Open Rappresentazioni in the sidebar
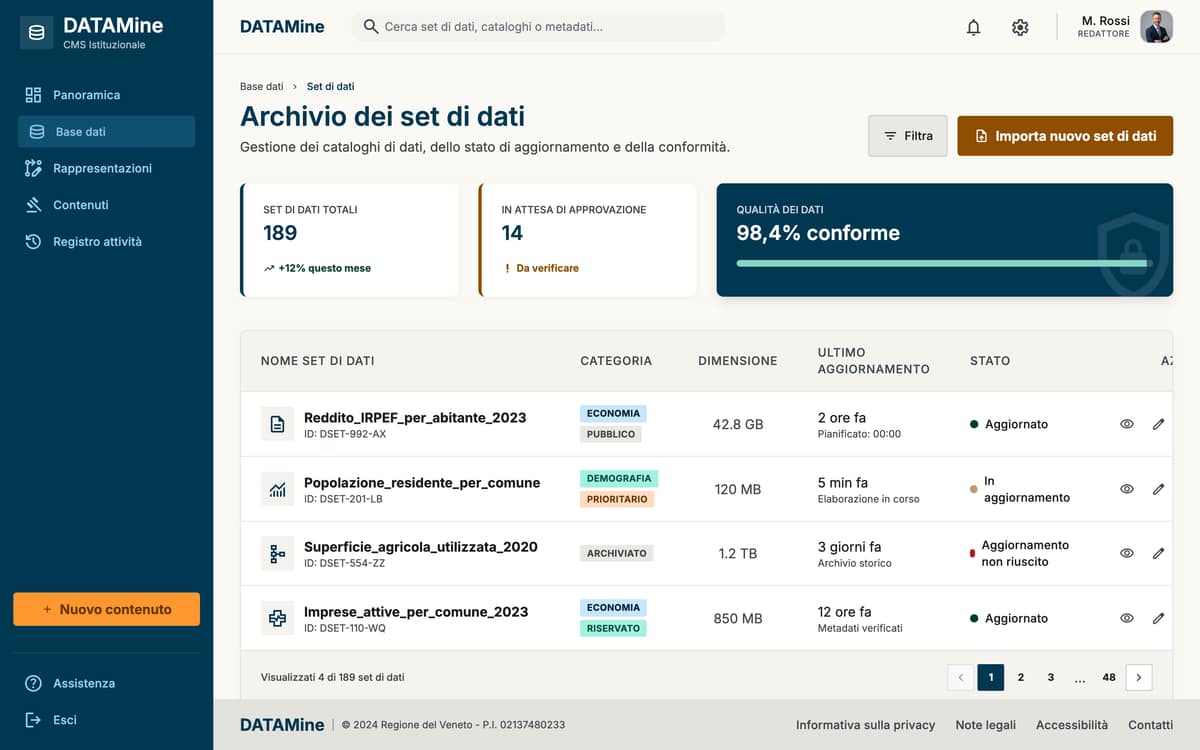This screenshot has height=750, width=1200. tap(106, 168)
